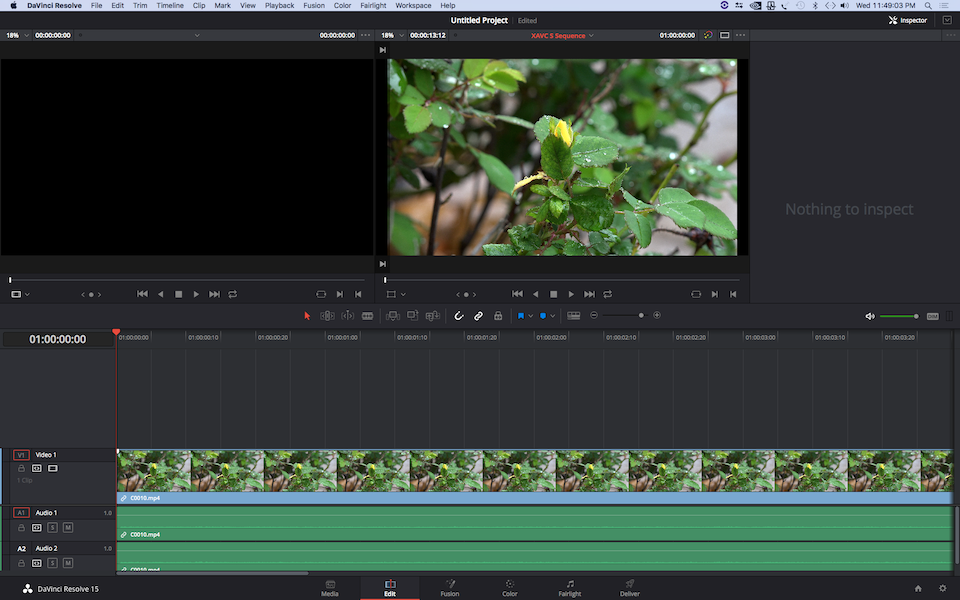The image size is (960, 600).
Task: Click the 01:00:00:00 timecode field
Action: coord(58,339)
